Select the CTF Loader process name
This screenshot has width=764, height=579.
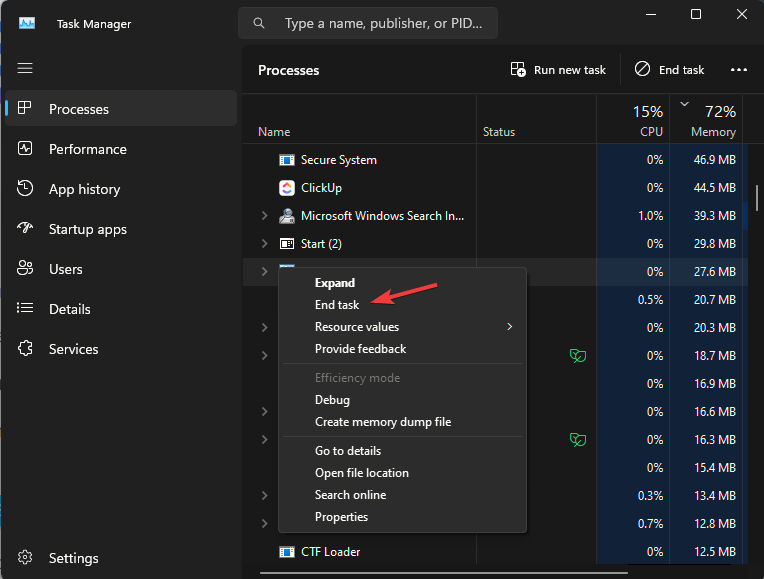tap(330, 552)
